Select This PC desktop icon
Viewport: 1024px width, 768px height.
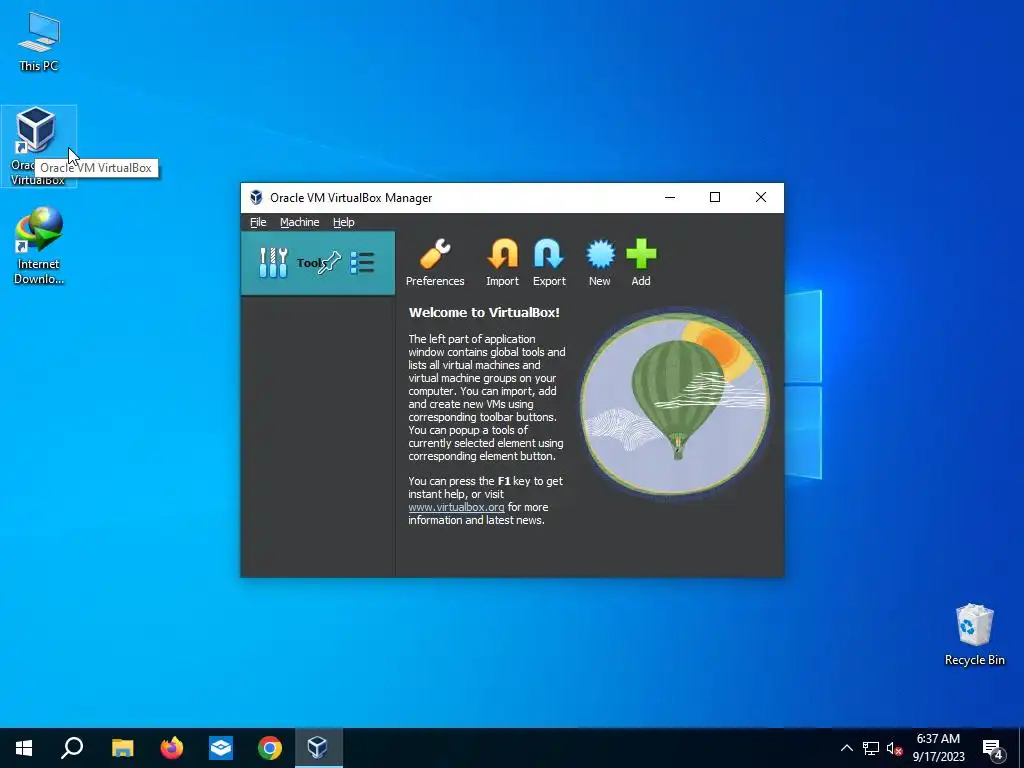[39, 42]
